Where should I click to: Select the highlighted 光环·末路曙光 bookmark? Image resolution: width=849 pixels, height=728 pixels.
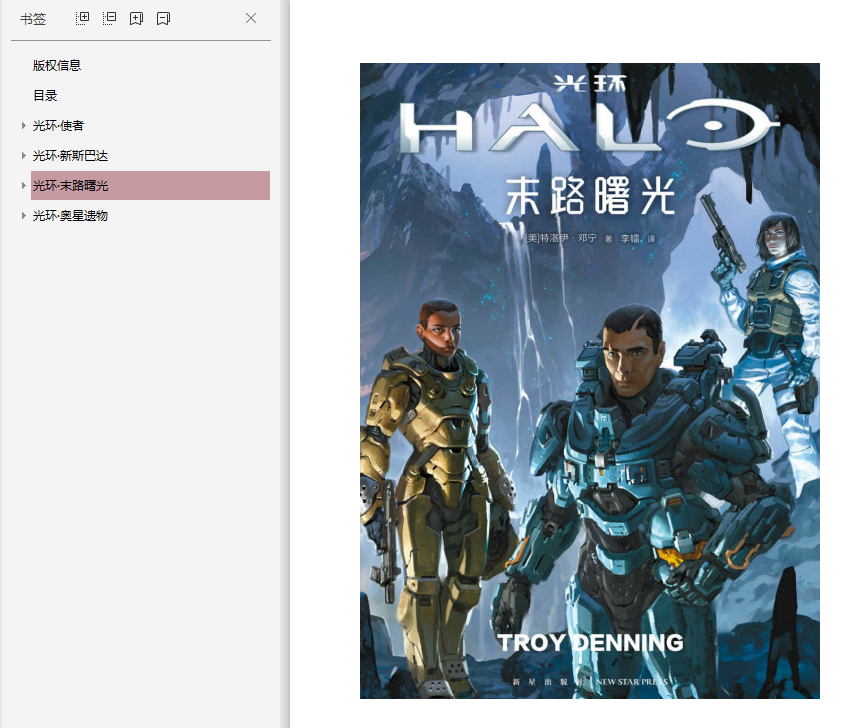coord(151,186)
